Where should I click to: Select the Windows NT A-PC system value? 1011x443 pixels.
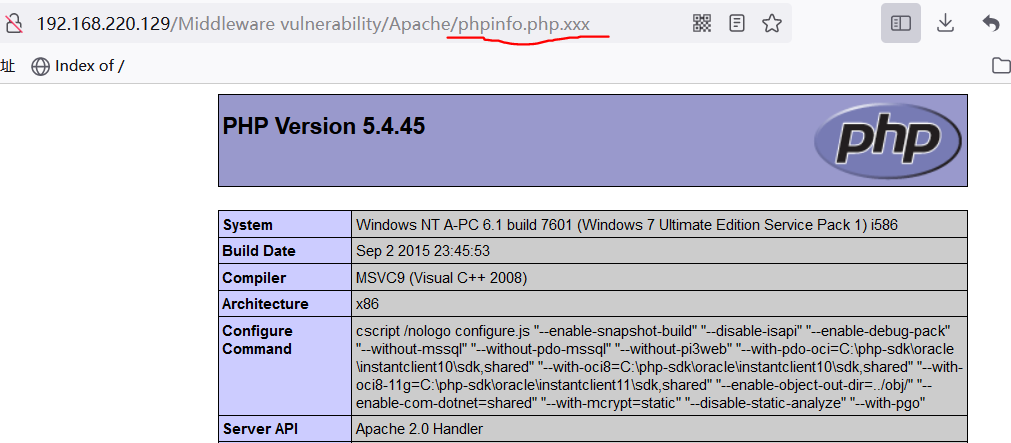(627, 225)
